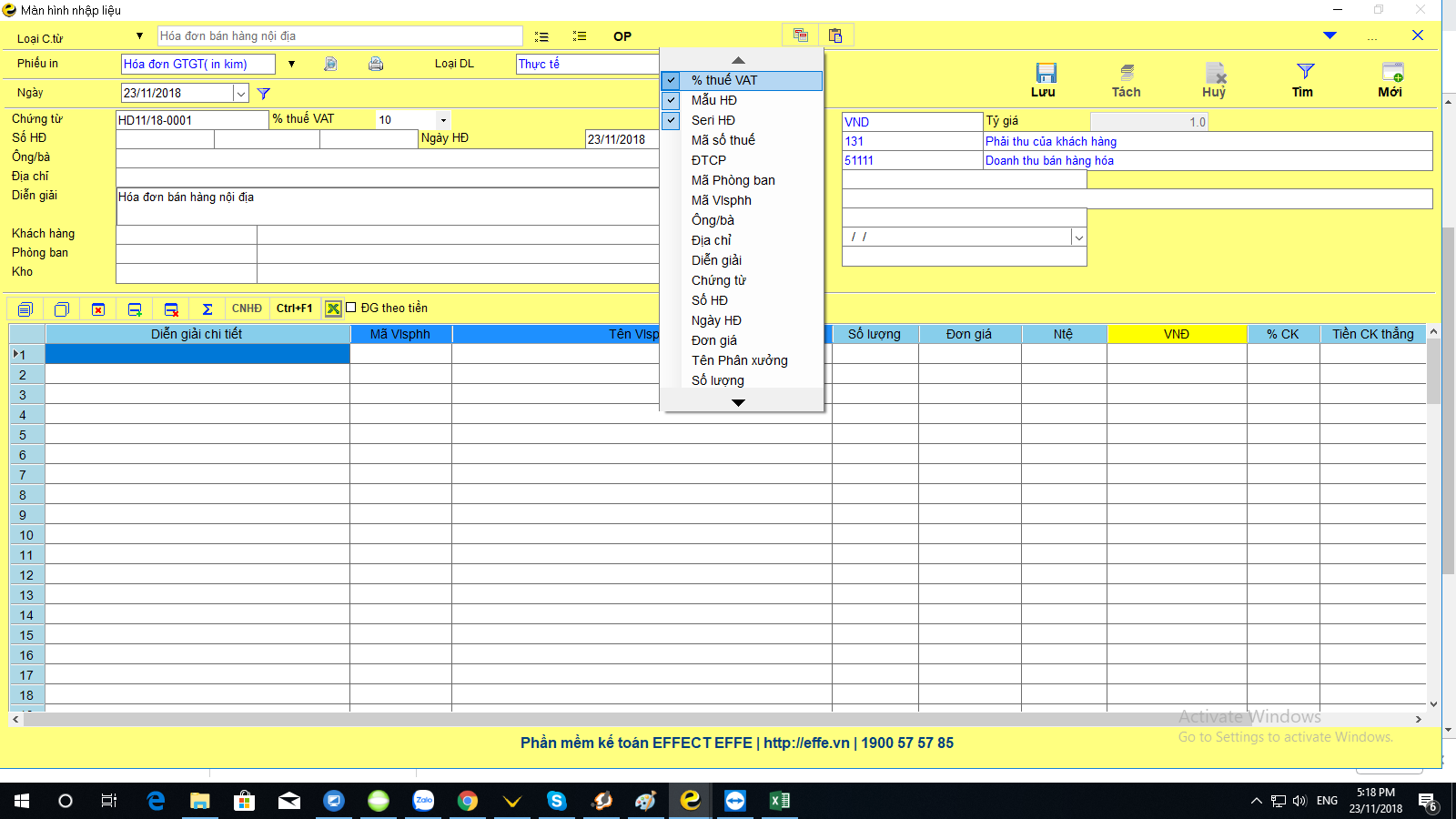Click the Diễn giải chi tiết column header
1456x819 pixels.
click(x=197, y=334)
